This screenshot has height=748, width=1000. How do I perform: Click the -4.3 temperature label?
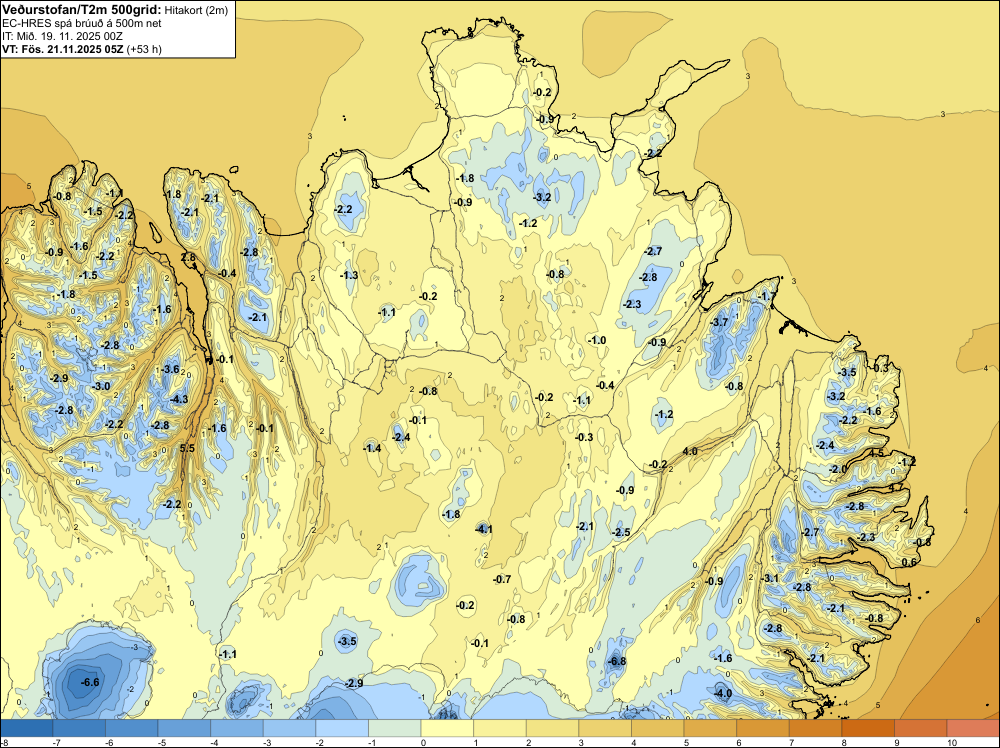[179, 399]
